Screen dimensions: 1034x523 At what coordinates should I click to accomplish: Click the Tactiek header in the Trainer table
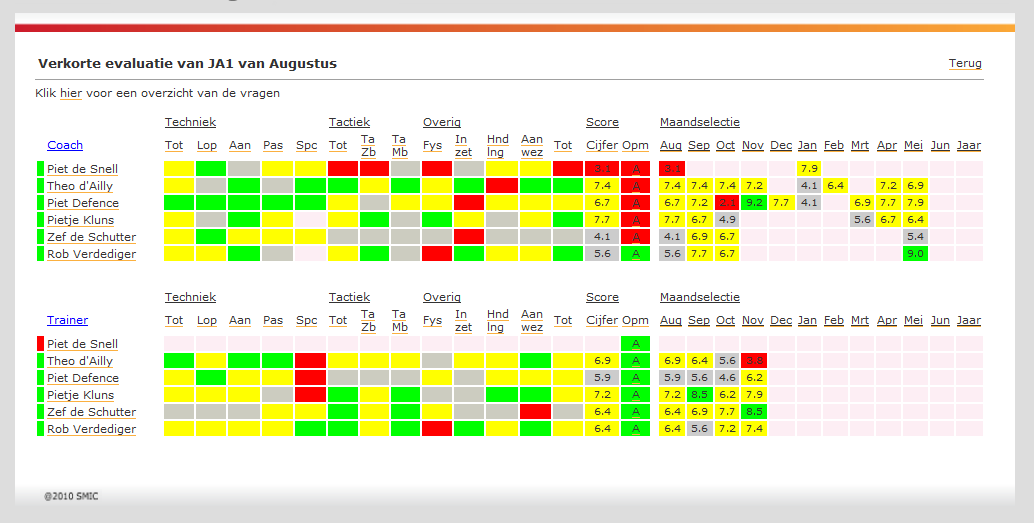pyautogui.click(x=349, y=297)
